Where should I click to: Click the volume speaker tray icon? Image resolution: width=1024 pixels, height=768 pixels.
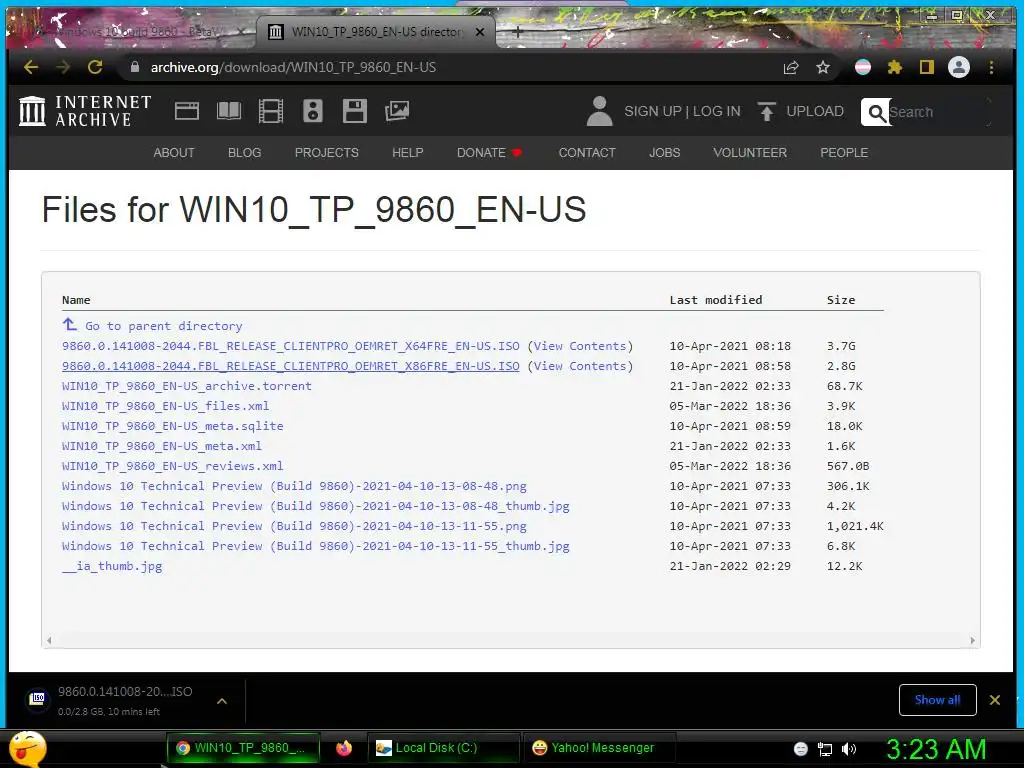tap(849, 749)
